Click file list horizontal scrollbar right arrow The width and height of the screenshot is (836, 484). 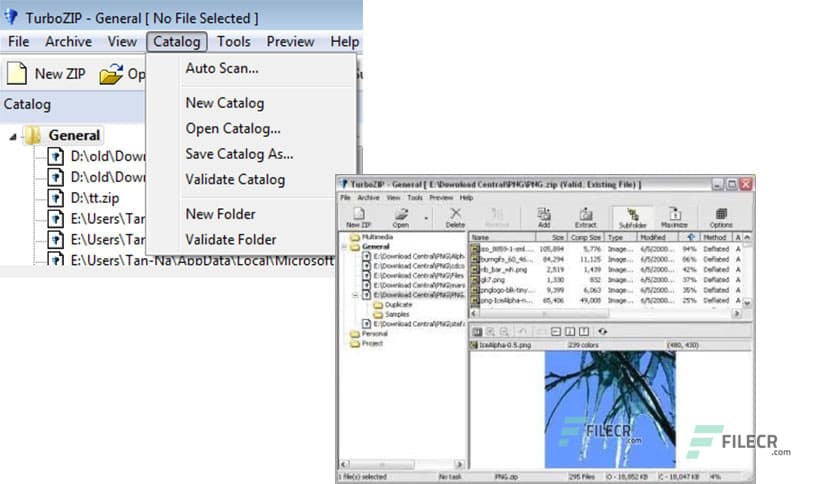[737, 314]
